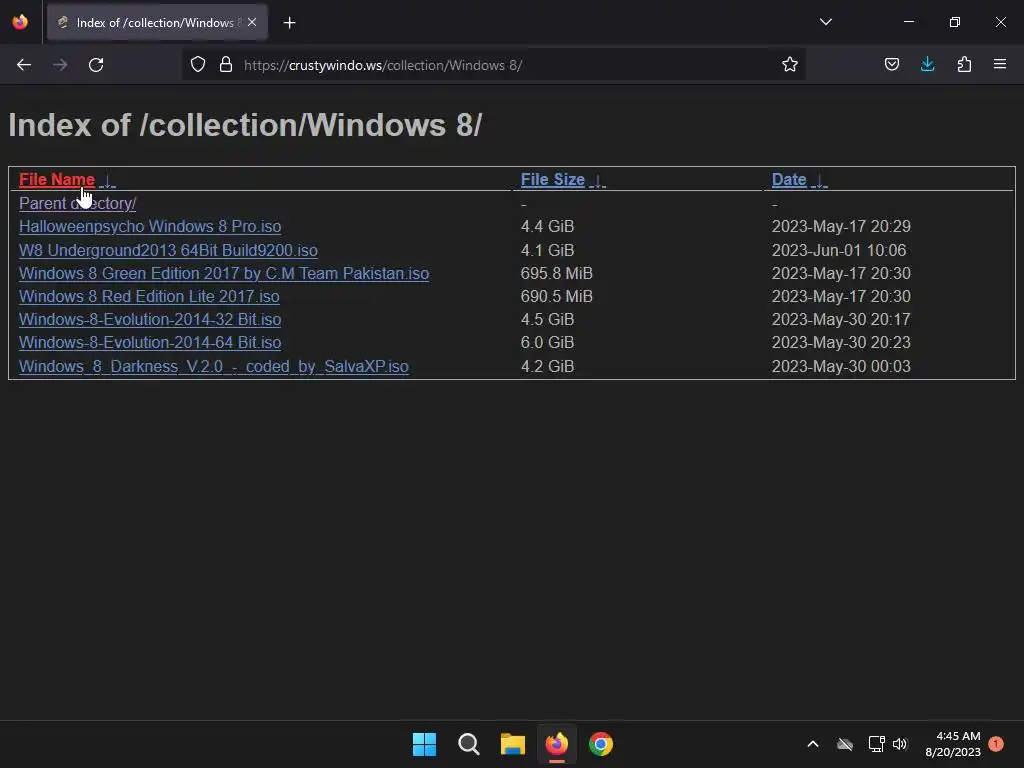Open network status tray icon

click(x=876, y=744)
